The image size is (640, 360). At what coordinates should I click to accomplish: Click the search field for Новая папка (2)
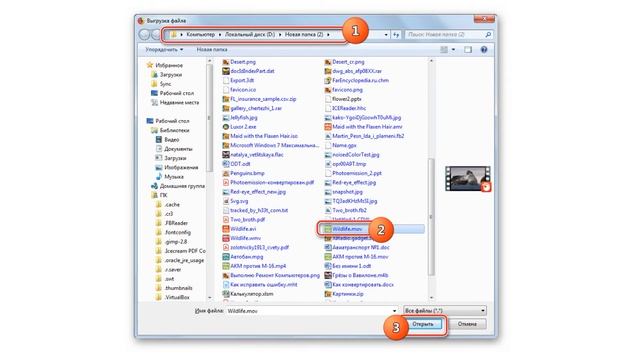coord(445,35)
